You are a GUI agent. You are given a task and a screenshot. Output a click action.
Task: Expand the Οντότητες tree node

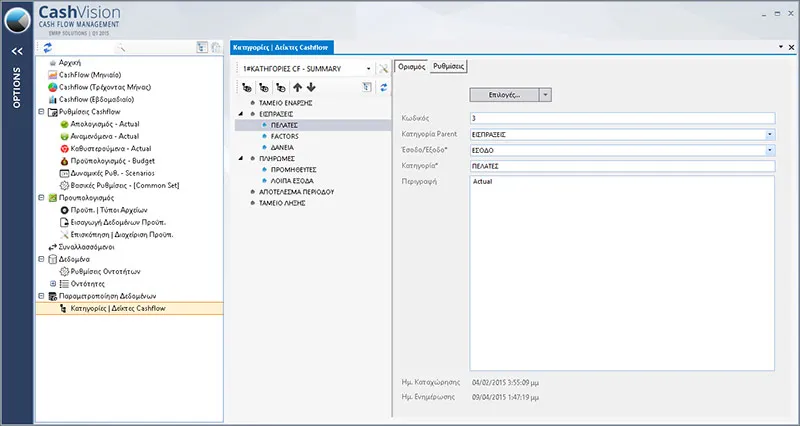tap(53, 284)
